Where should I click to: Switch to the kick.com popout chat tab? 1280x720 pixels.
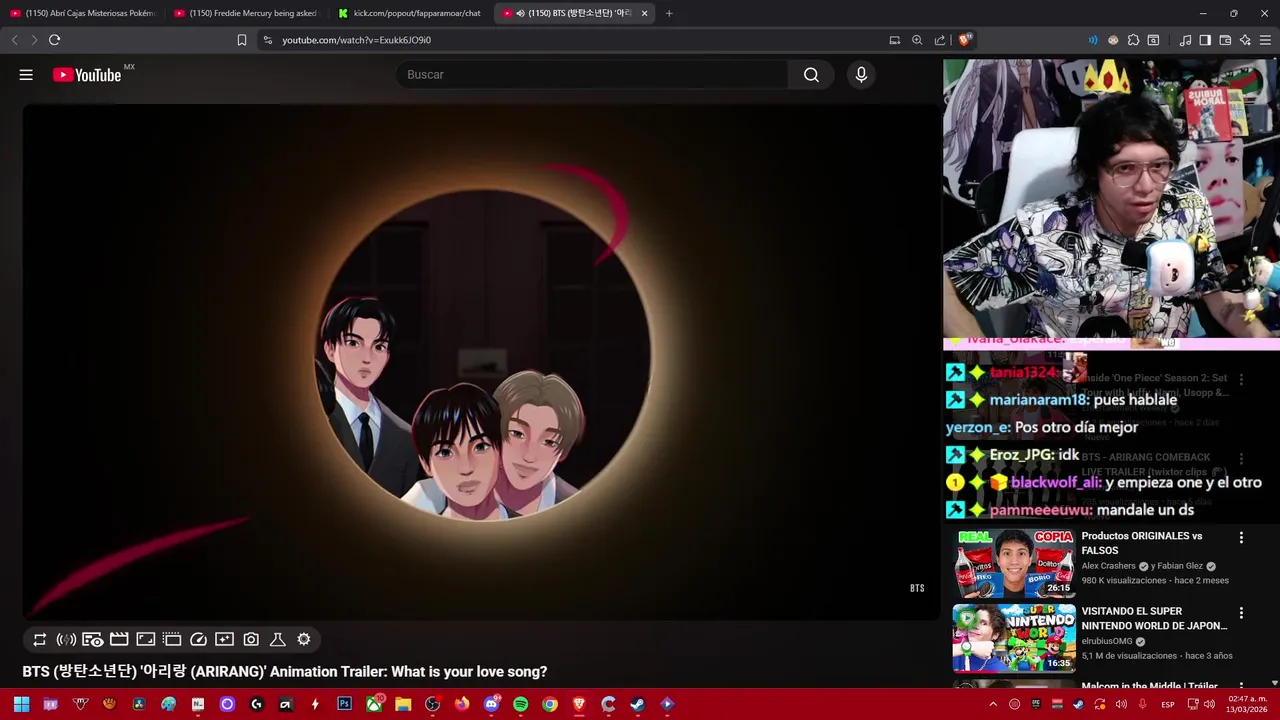410,13
